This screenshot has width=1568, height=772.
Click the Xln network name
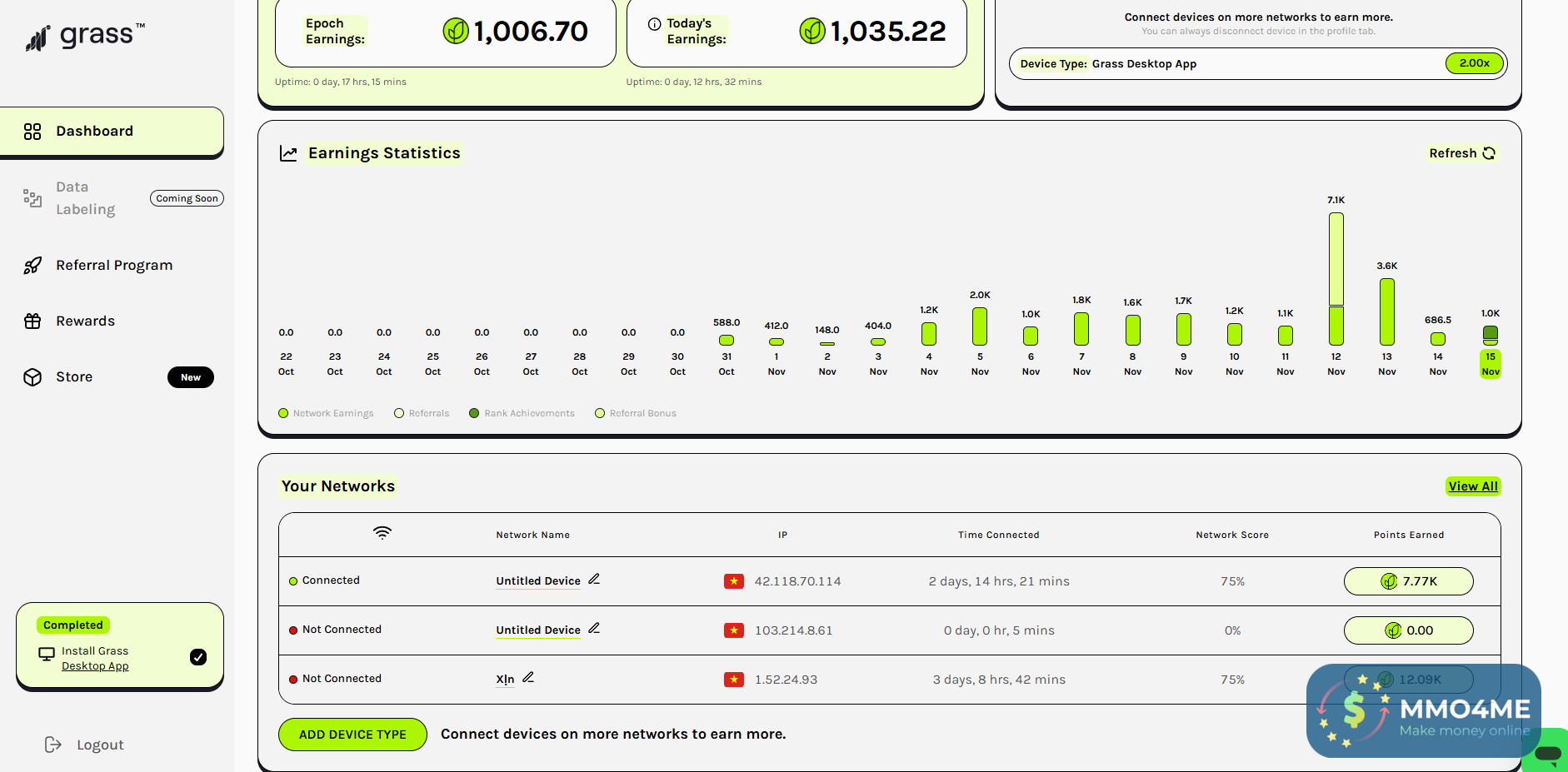(505, 680)
